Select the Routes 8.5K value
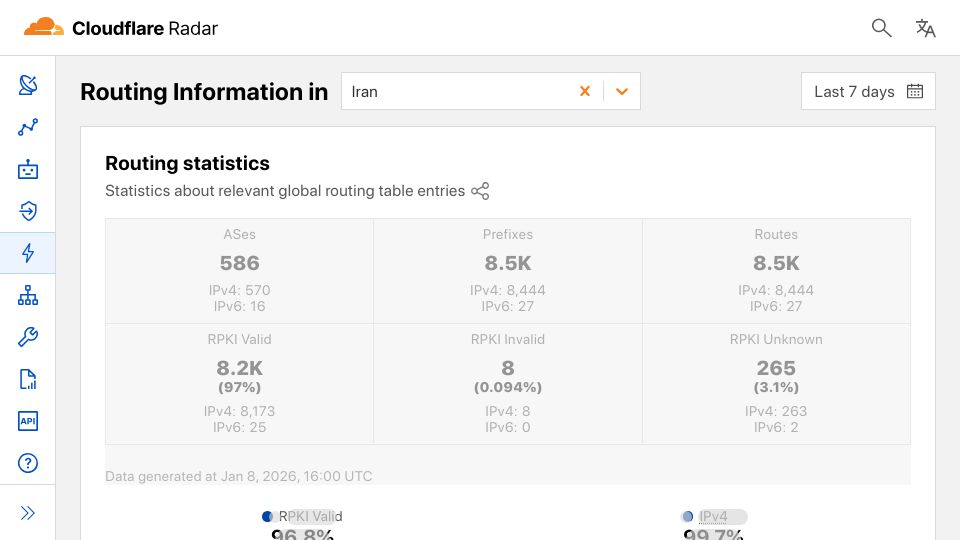The height and width of the screenshot is (540, 960). coord(776,263)
